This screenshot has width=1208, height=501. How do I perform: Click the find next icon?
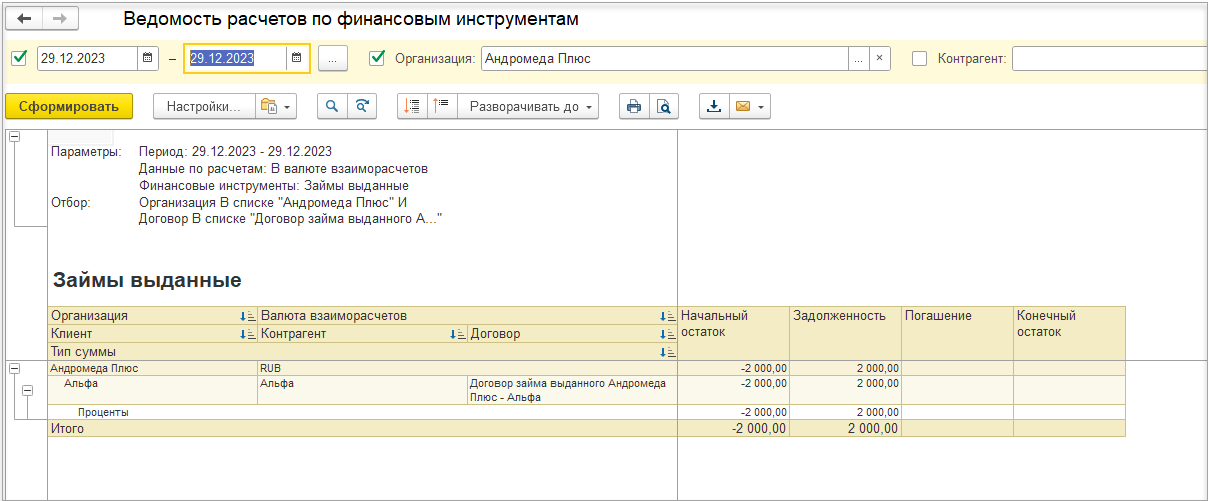(x=362, y=106)
